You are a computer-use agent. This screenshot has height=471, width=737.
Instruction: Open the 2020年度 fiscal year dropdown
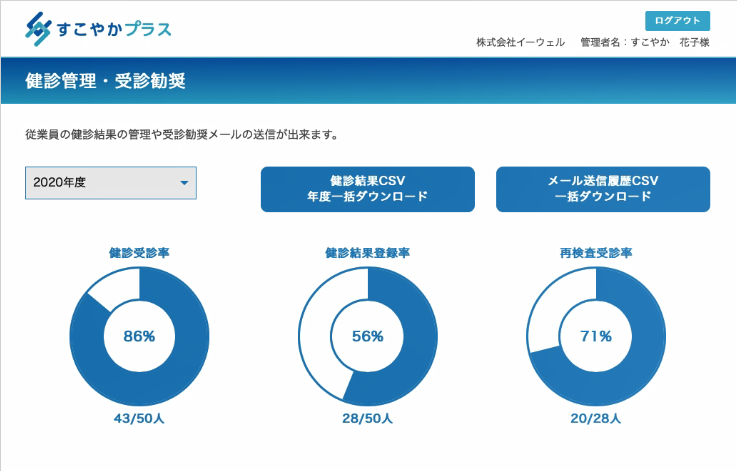tap(110, 183)
